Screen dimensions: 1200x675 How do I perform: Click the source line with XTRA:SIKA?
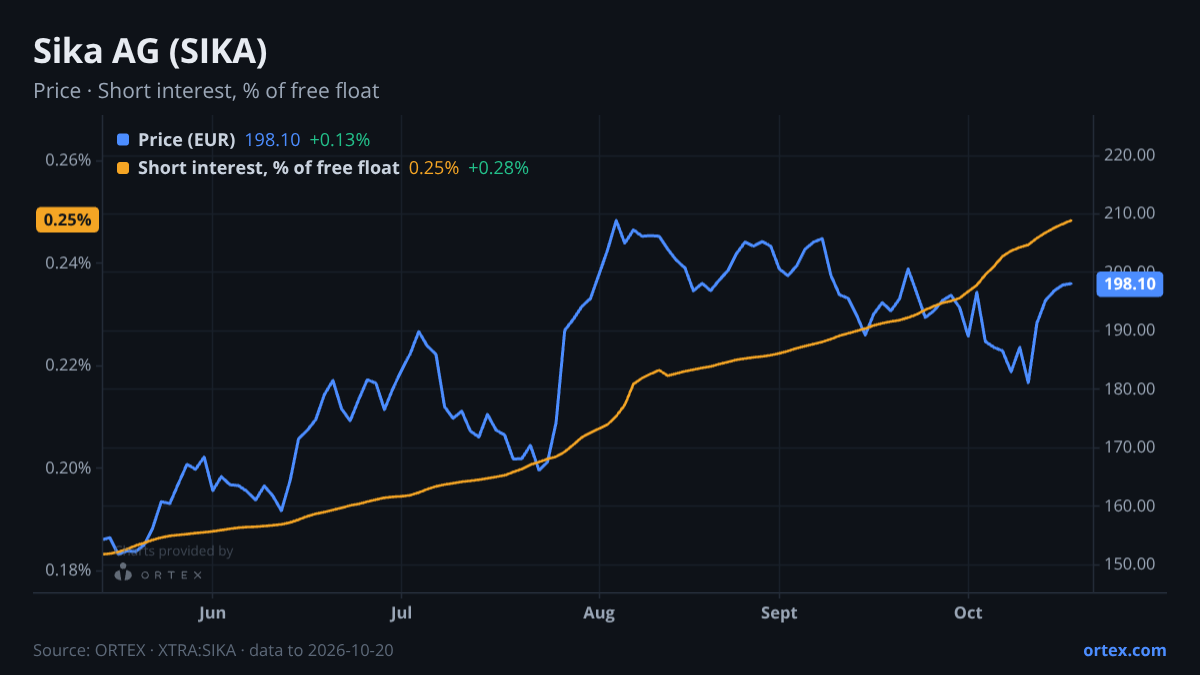click(213, 650)
